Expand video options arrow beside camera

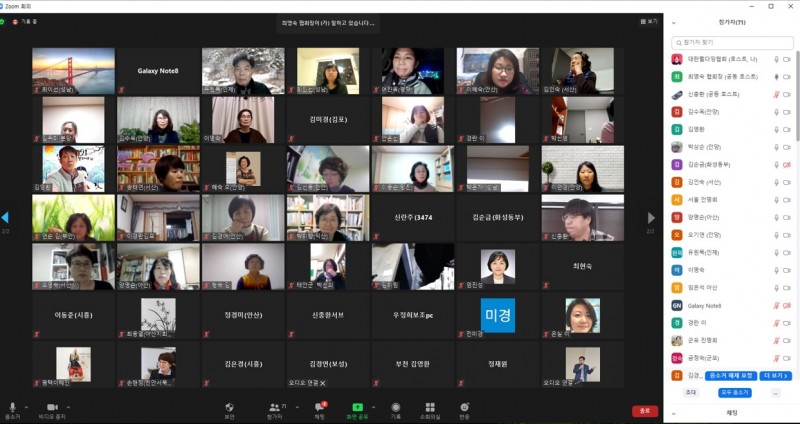[x=67, y=406]
